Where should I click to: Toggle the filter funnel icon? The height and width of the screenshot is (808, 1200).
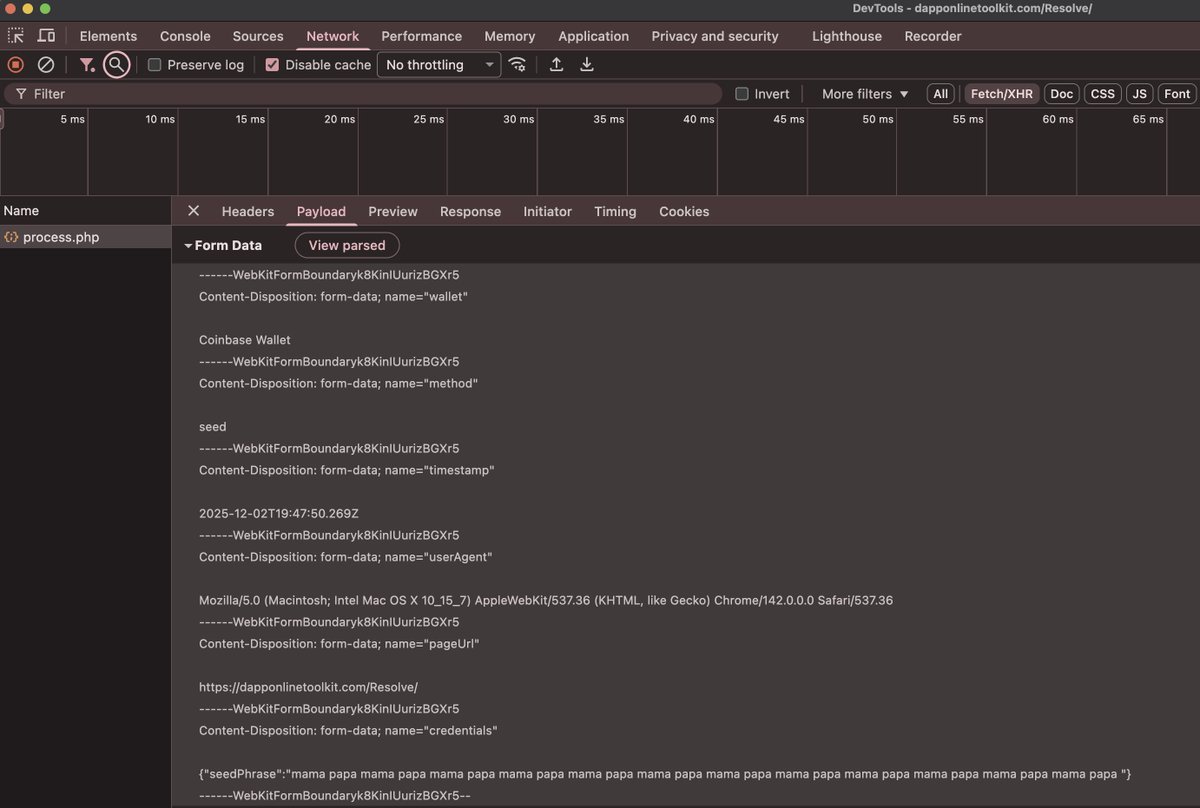pos(87,65)
